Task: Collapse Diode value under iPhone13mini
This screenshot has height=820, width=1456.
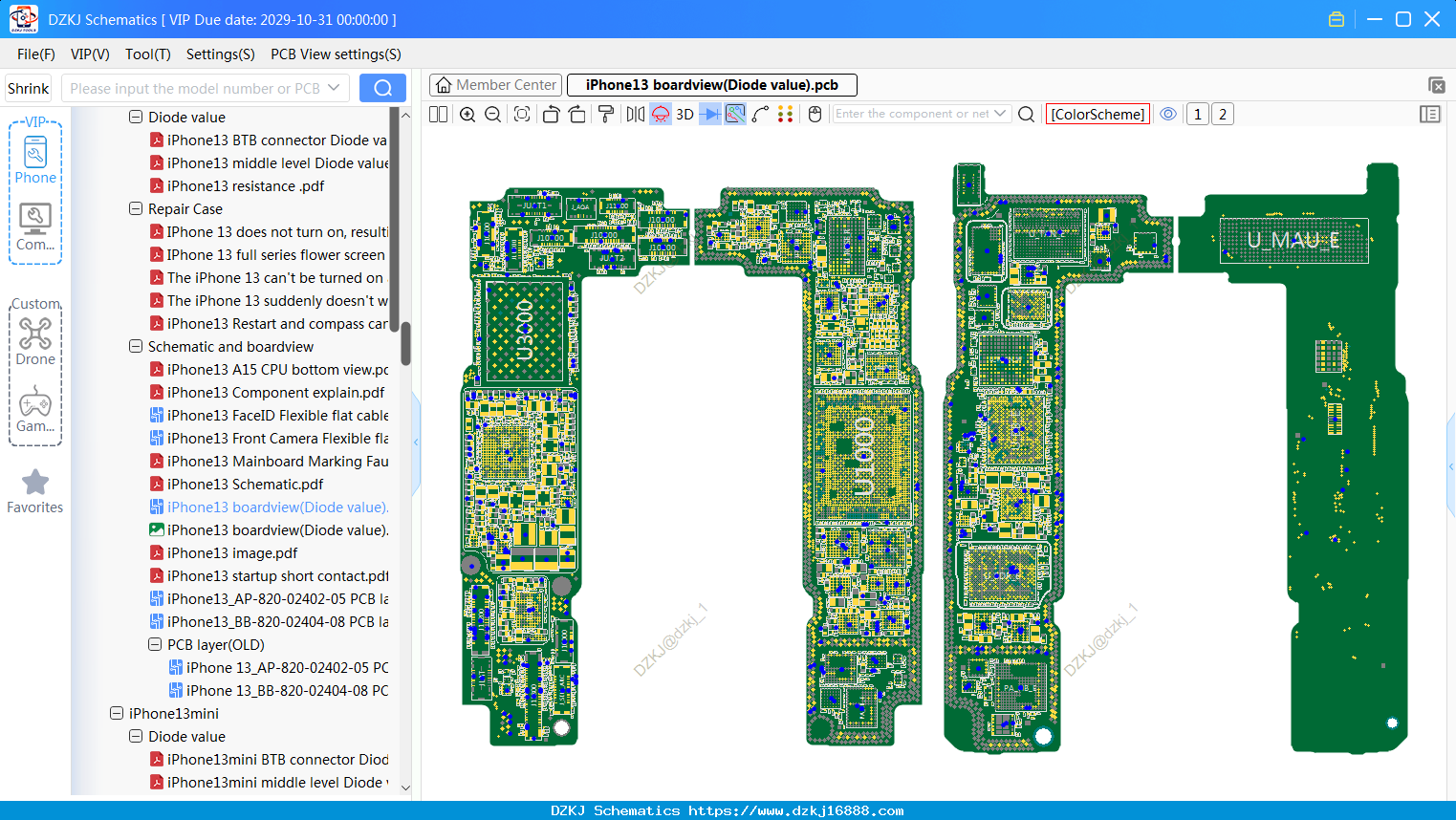Action: click(x=136, y=736)
